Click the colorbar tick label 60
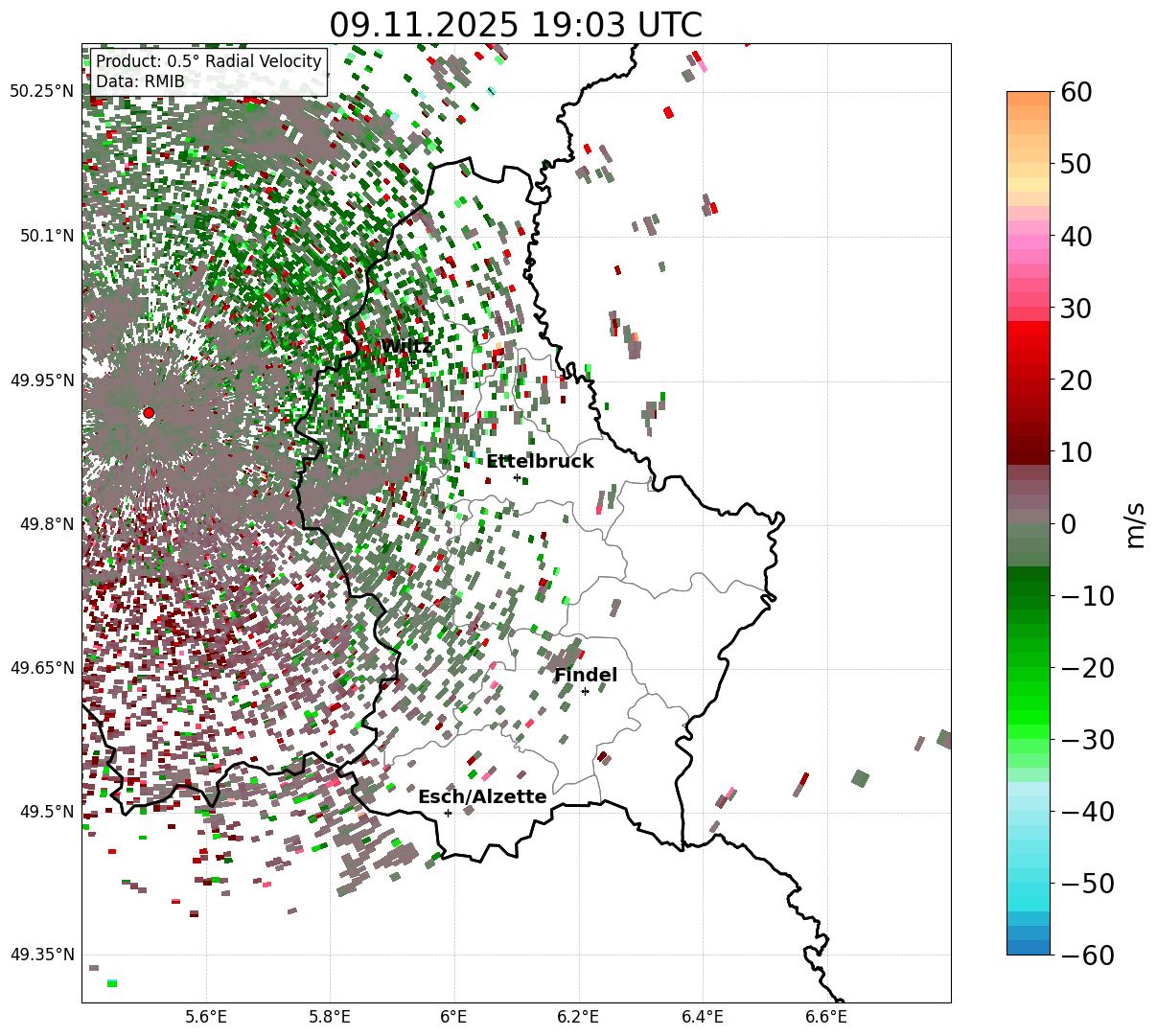This screenshot has height=1036, width=1157. pos(1075,92)
